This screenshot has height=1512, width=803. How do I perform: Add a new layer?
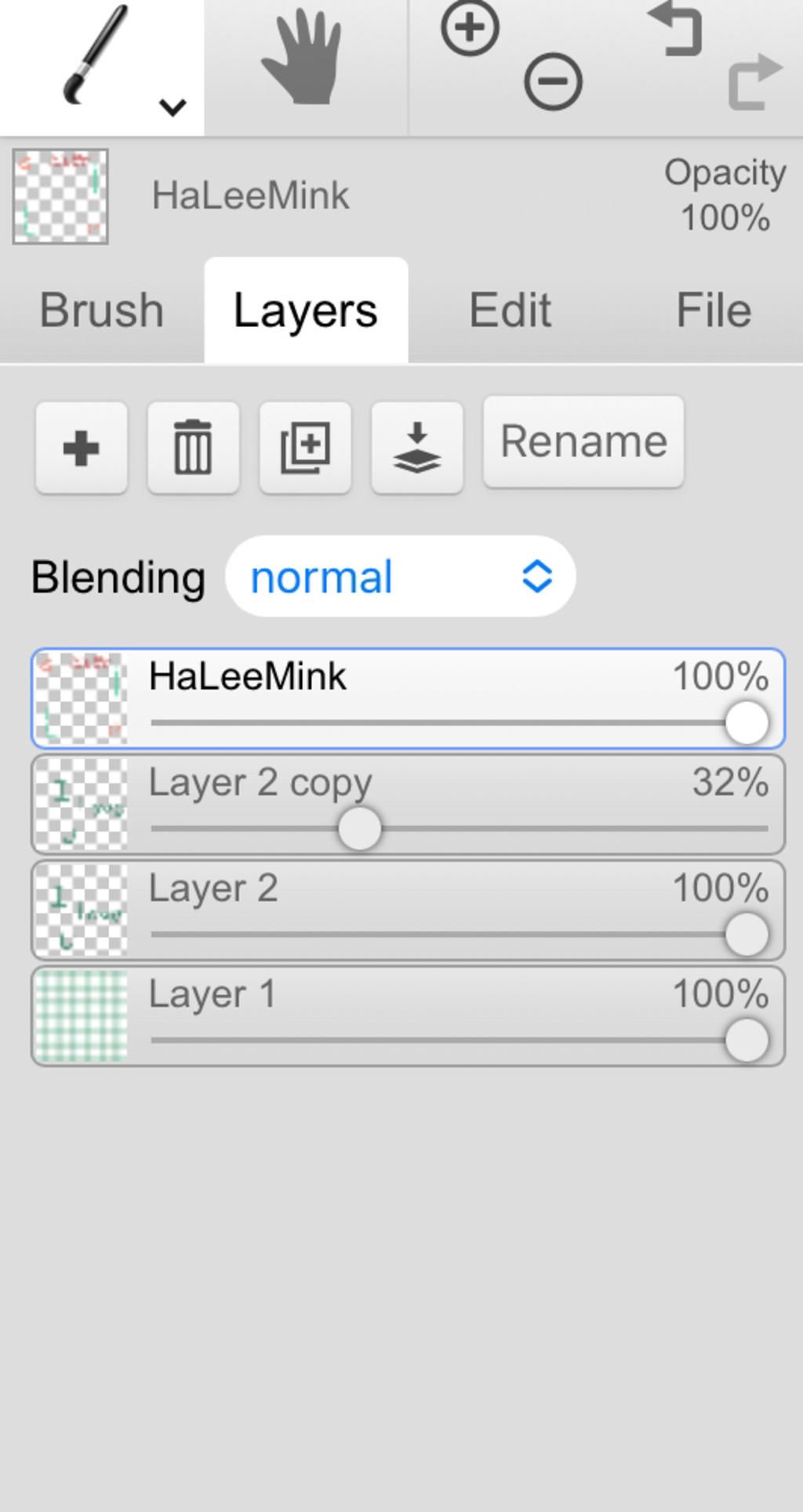pyautogui.click(x=82, y=449)
